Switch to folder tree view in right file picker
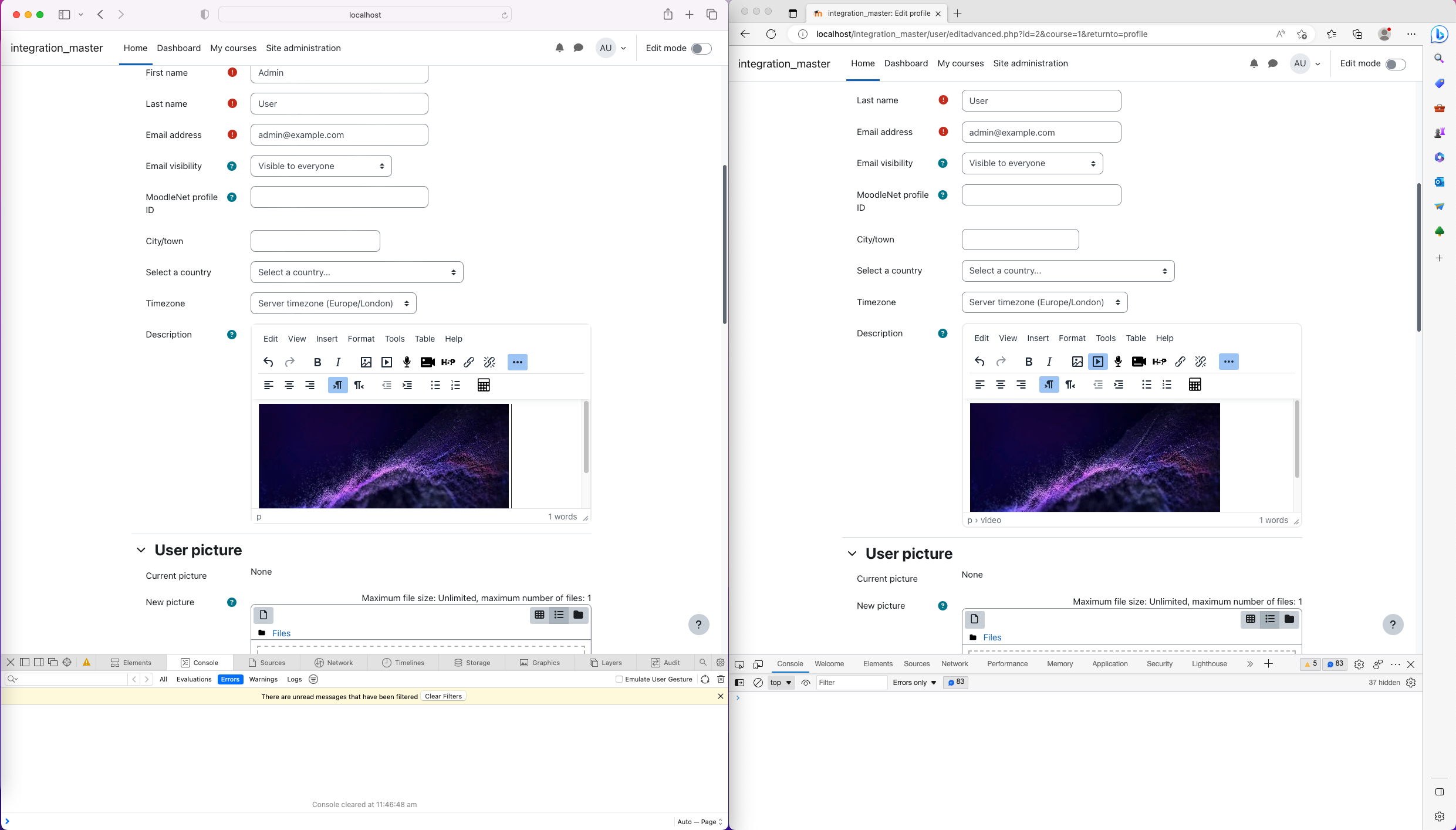This screenshot has width=1456, height=830. [1289, 619]
